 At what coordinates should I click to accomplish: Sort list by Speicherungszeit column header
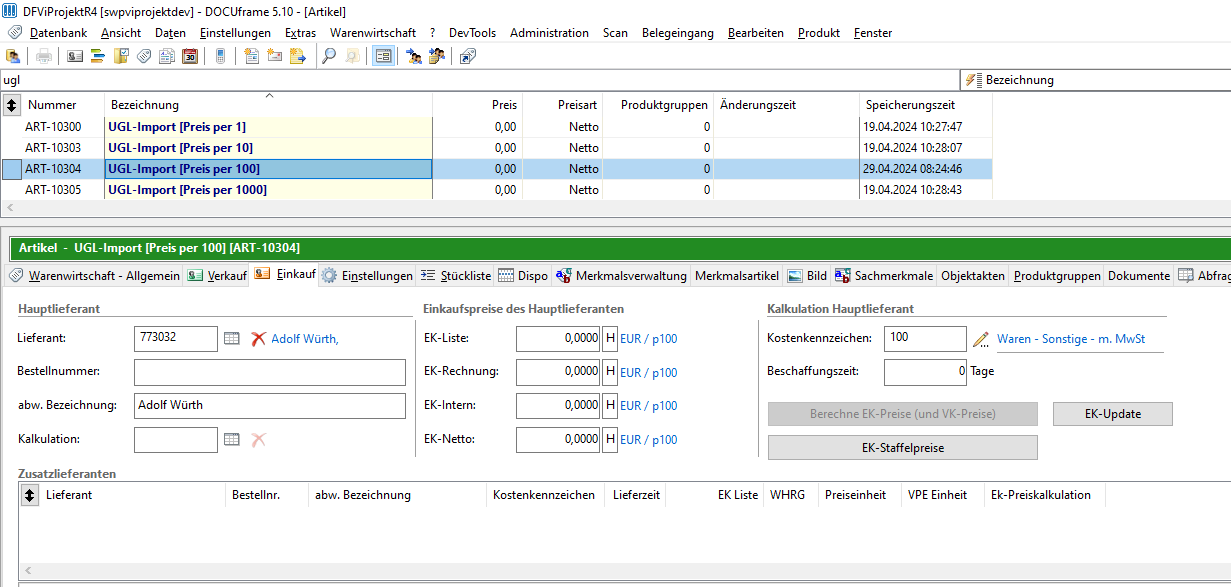click(925, 104)
